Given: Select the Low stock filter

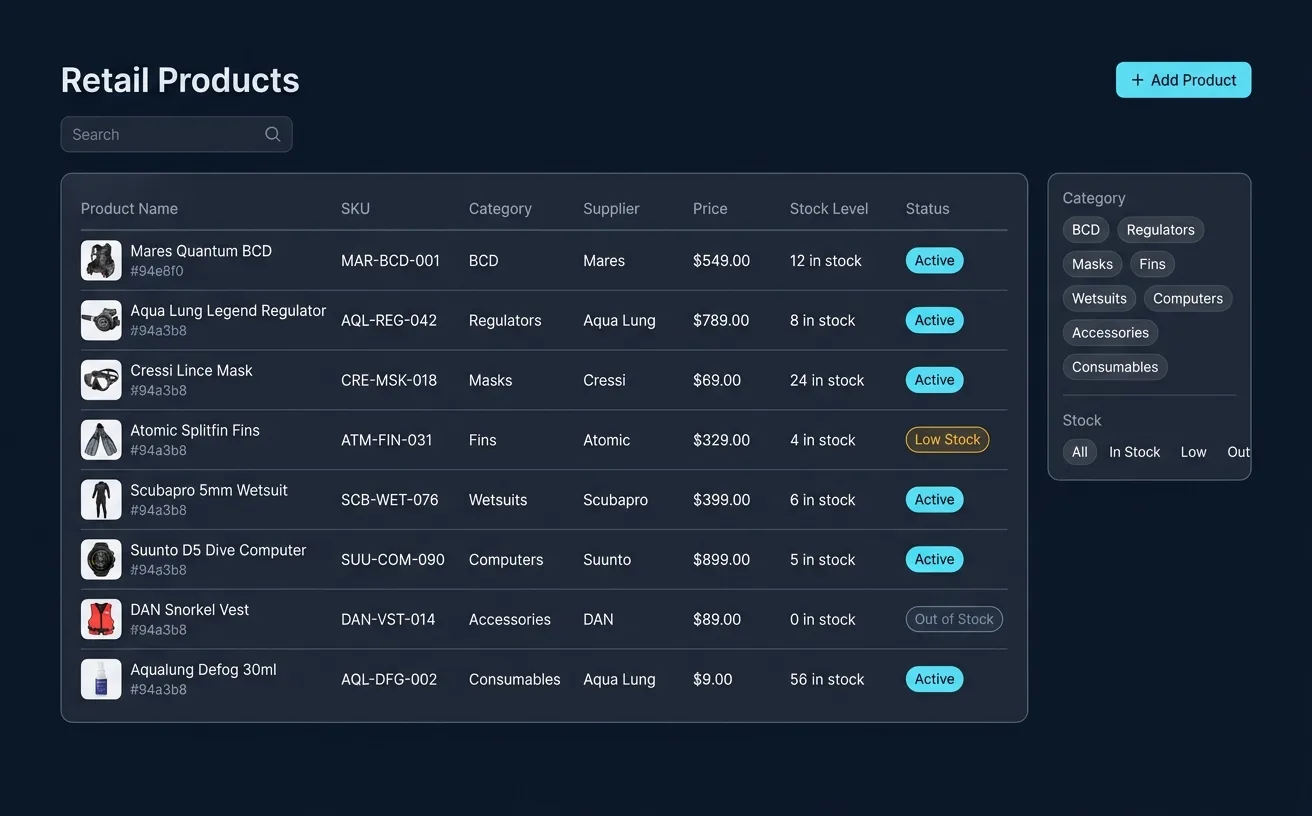Looking at the screenshot, I should coord(1193,452).
